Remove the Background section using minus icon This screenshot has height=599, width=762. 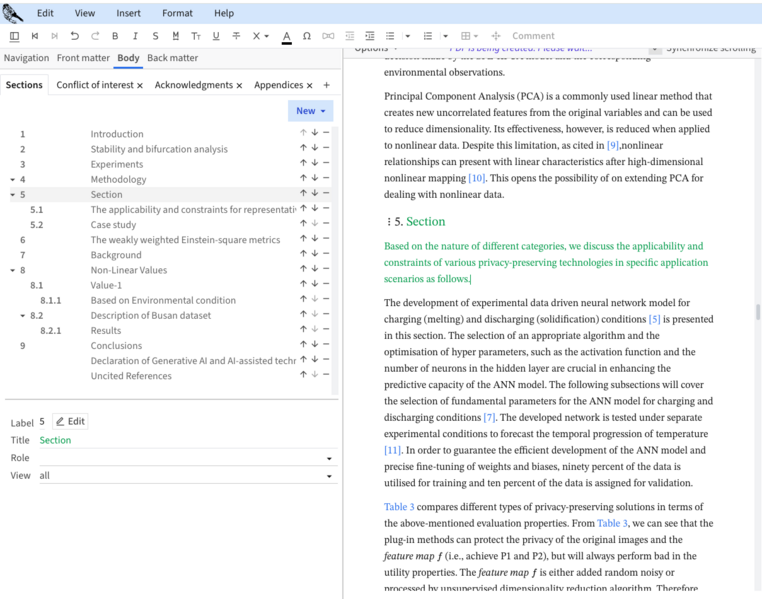[326, 254]
